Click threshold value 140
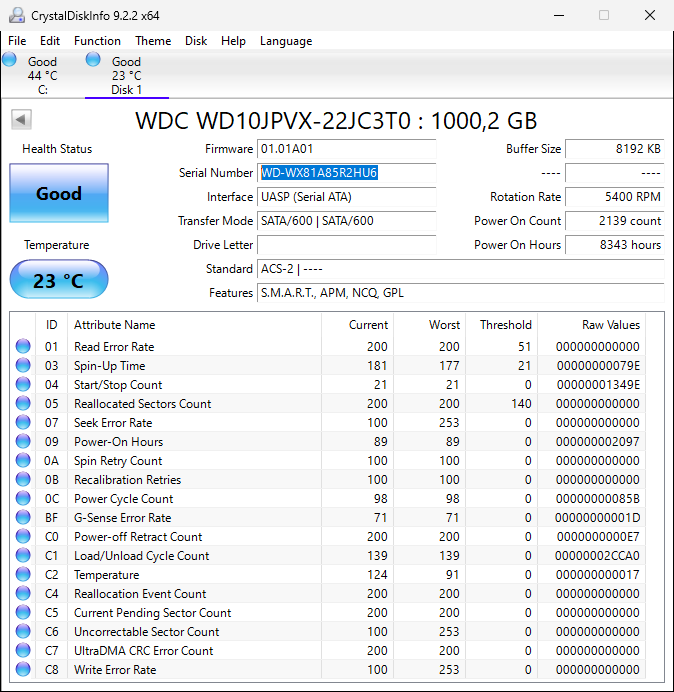 point(521,404)
